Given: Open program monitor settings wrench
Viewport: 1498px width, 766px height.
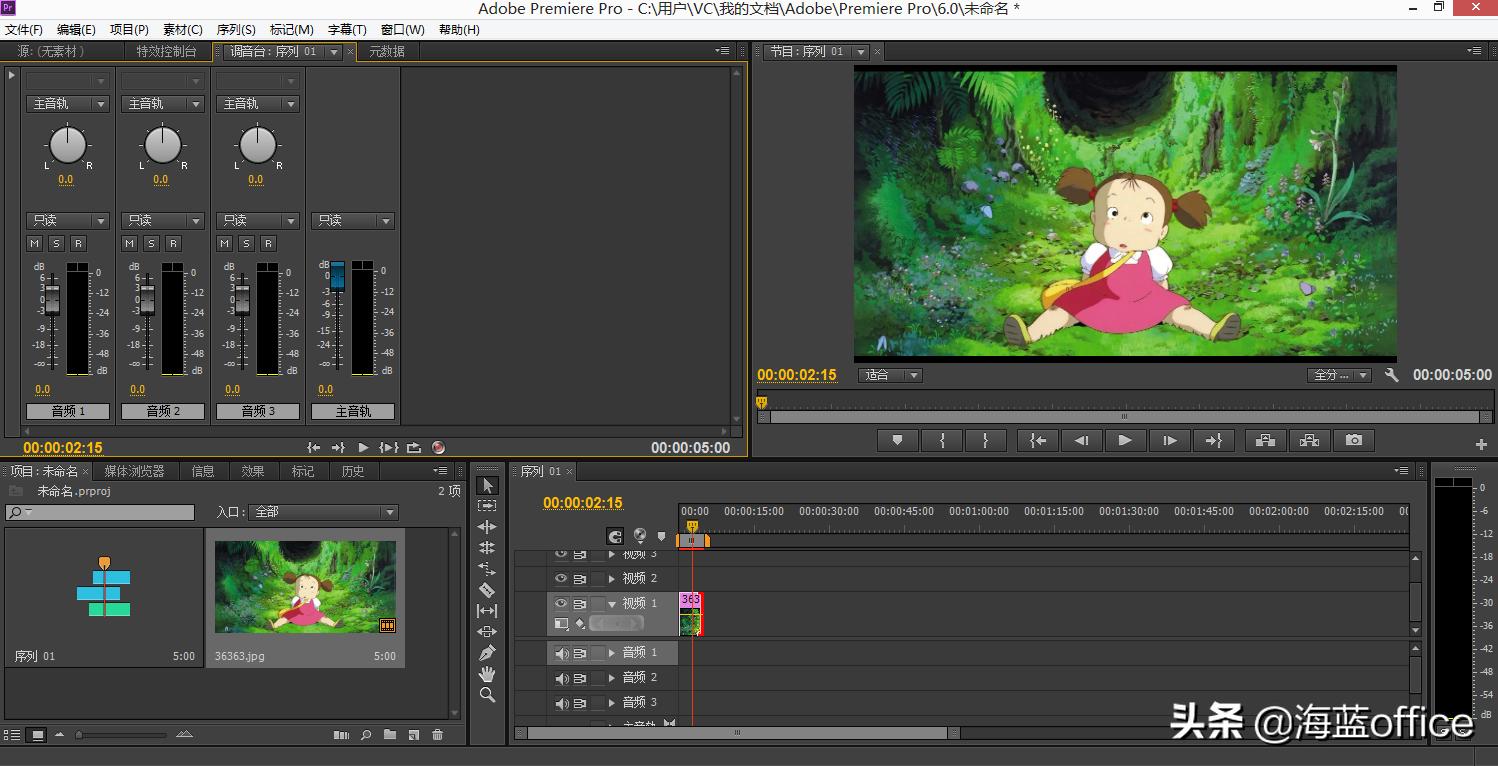Looking at the screenshot, I should tap(1391, 375).
